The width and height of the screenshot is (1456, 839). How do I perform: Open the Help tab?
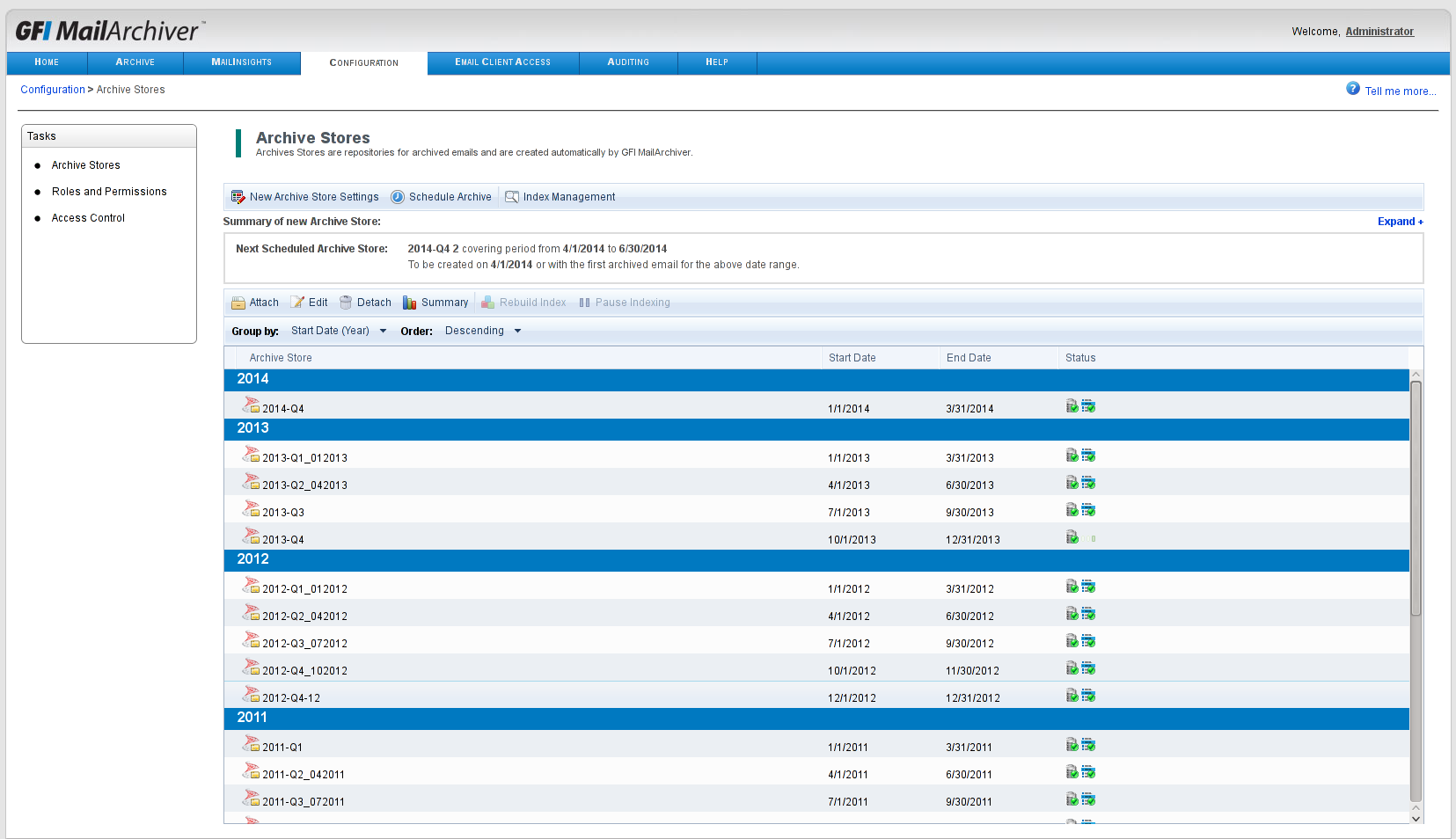coord(717,62)
